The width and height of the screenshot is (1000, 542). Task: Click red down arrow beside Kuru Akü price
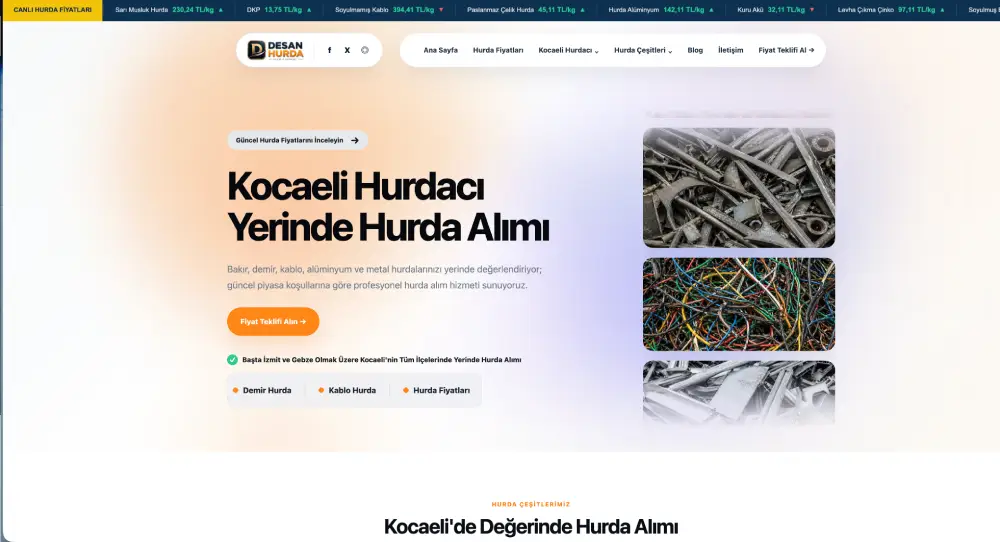[x=811, y=10]
